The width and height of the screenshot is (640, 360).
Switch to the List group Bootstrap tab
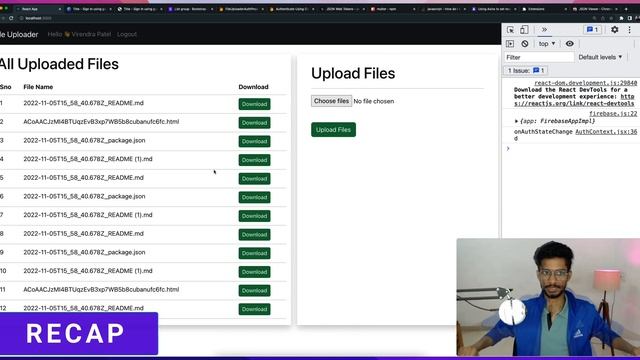pos(190,9)
